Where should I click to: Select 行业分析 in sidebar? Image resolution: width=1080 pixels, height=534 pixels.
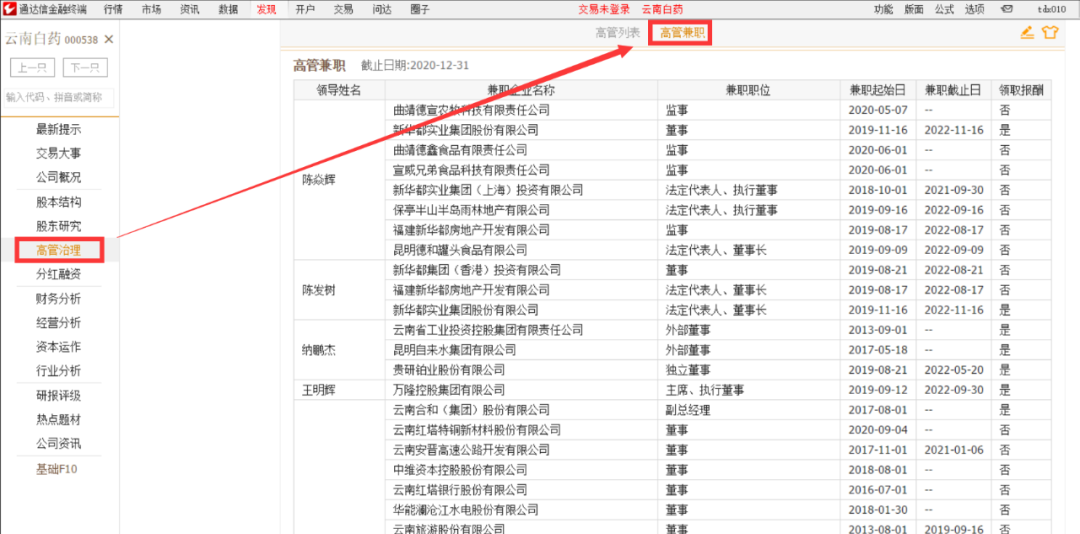59,371
